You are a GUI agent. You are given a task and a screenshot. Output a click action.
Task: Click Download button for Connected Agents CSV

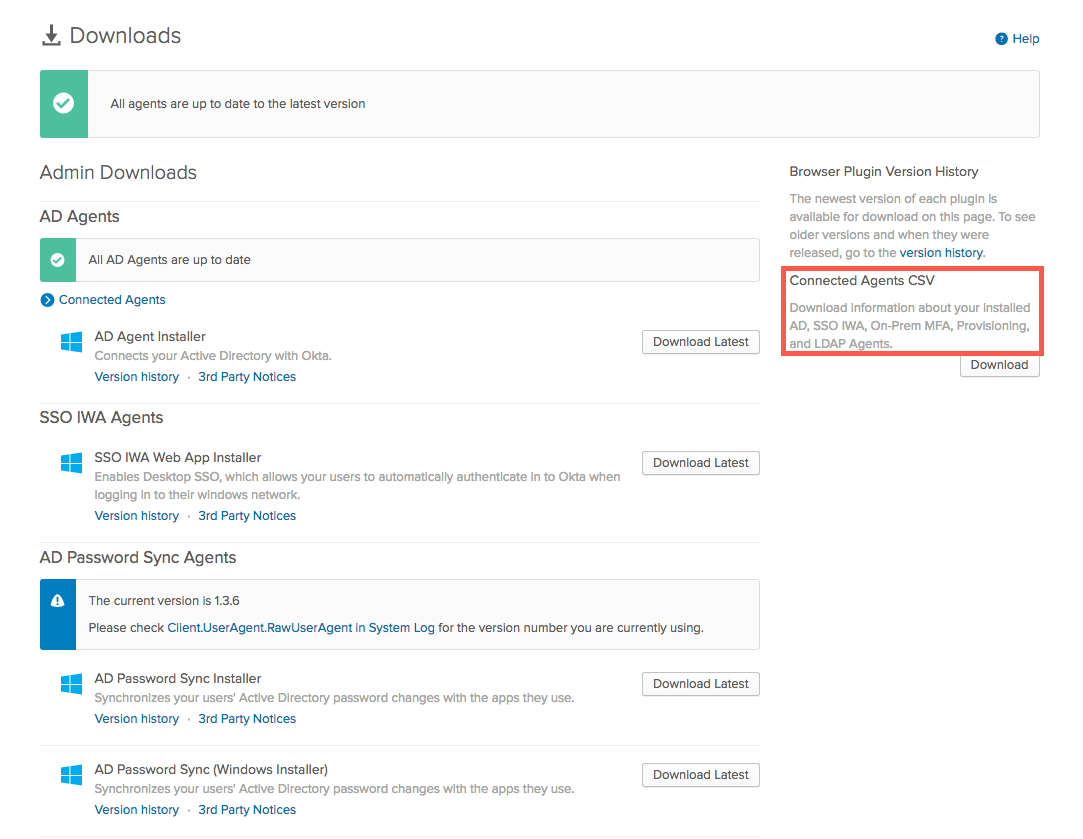coord(999,365)
